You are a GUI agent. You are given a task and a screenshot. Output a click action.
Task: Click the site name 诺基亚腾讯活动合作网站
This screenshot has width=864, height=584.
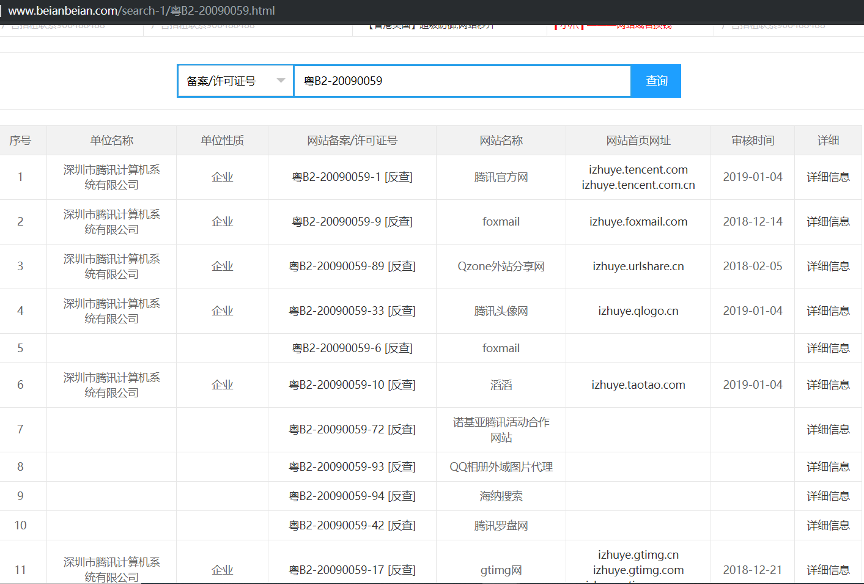coord(501,429)
